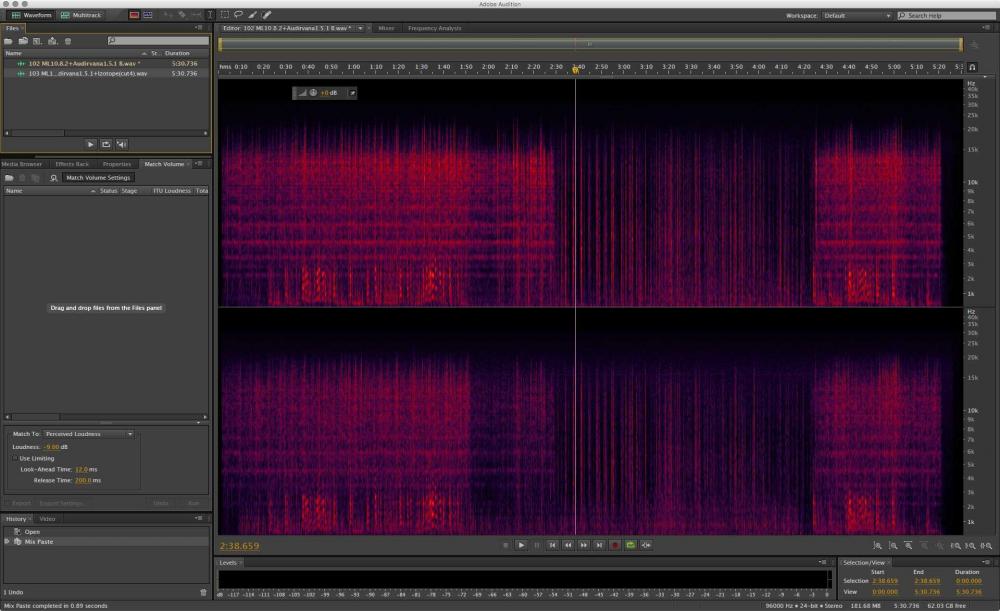Click Insert into Multitrack icon in Files panel
Screen dimensions: 1000x611
(52, 41)
